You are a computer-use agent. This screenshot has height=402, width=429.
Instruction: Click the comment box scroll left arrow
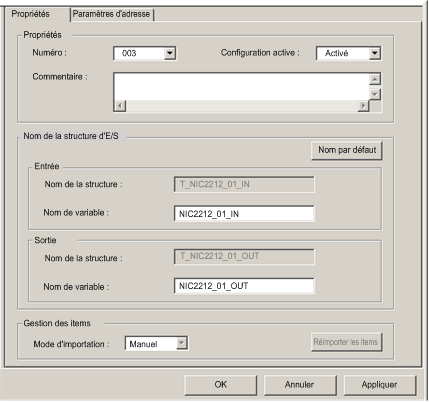coord(120,106)
